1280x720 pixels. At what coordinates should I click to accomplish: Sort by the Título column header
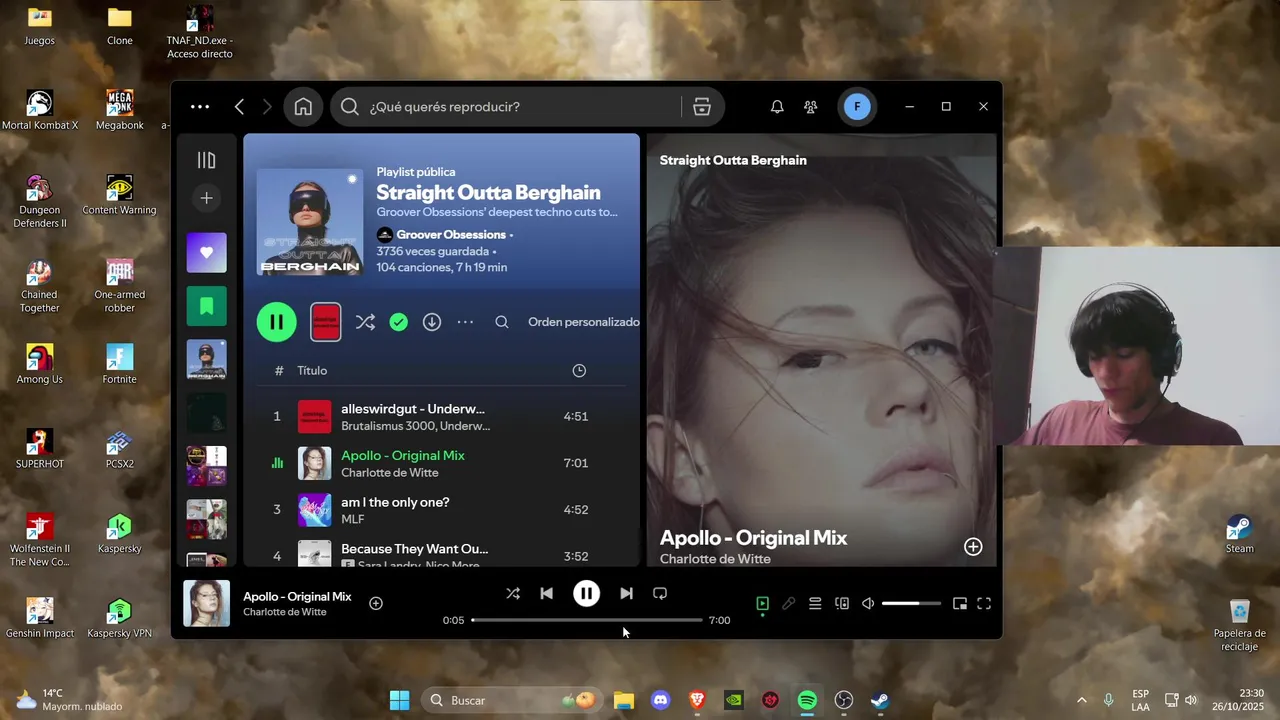pyautogui.click(x=312, y=371)
